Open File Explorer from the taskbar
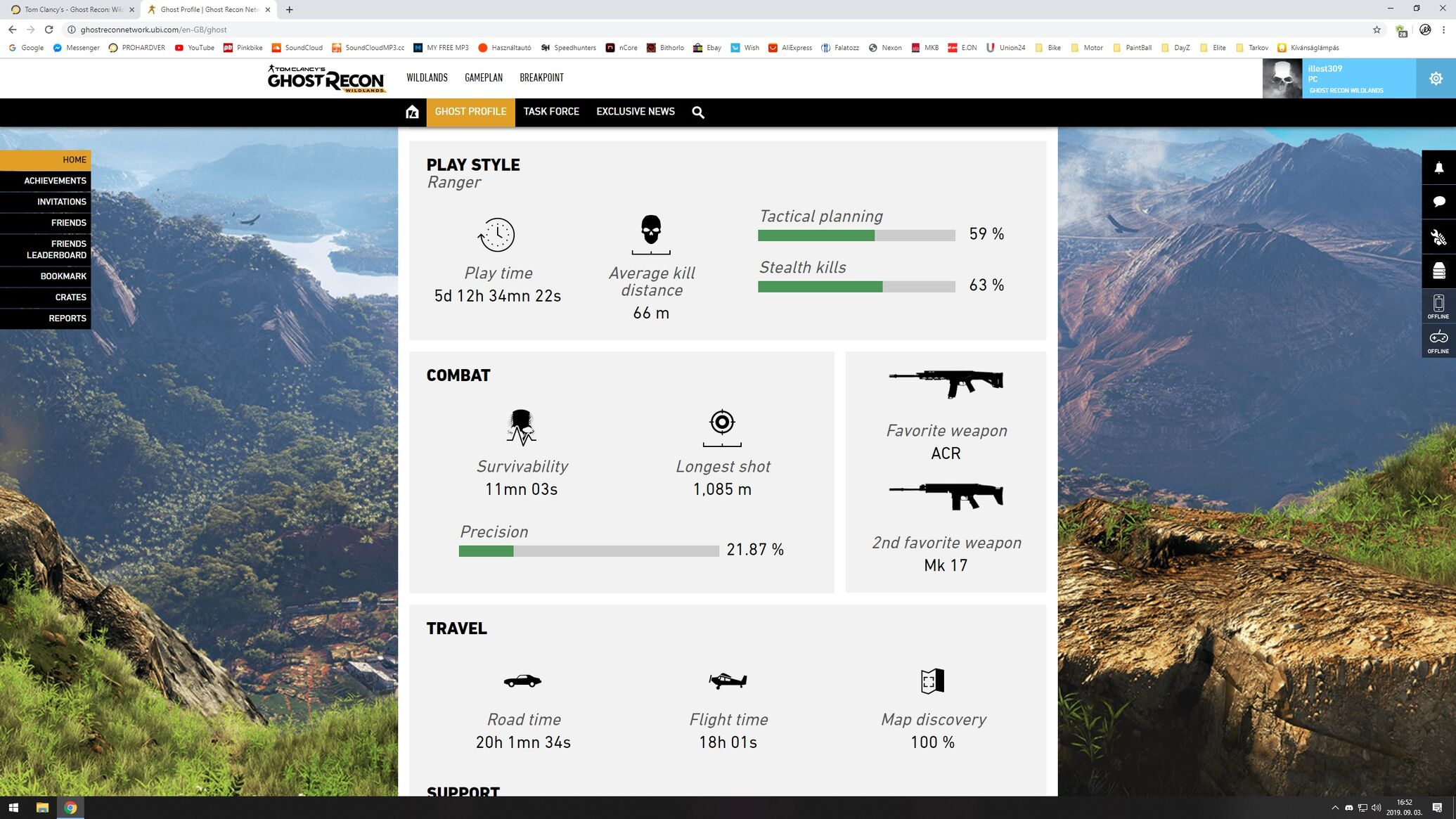Screen dimensions: 1456x819 [42, 808]
